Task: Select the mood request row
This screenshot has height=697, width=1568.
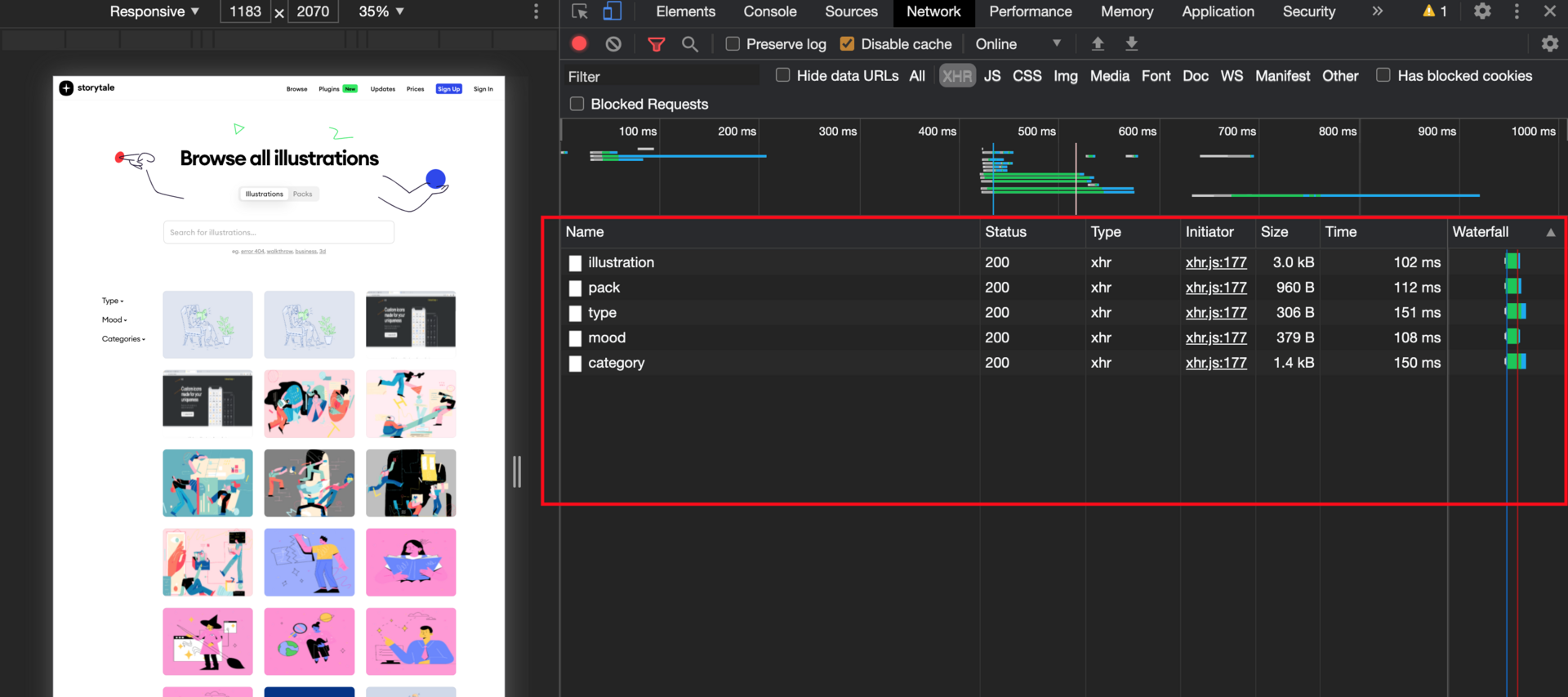Action: (x=1062, y=337)
